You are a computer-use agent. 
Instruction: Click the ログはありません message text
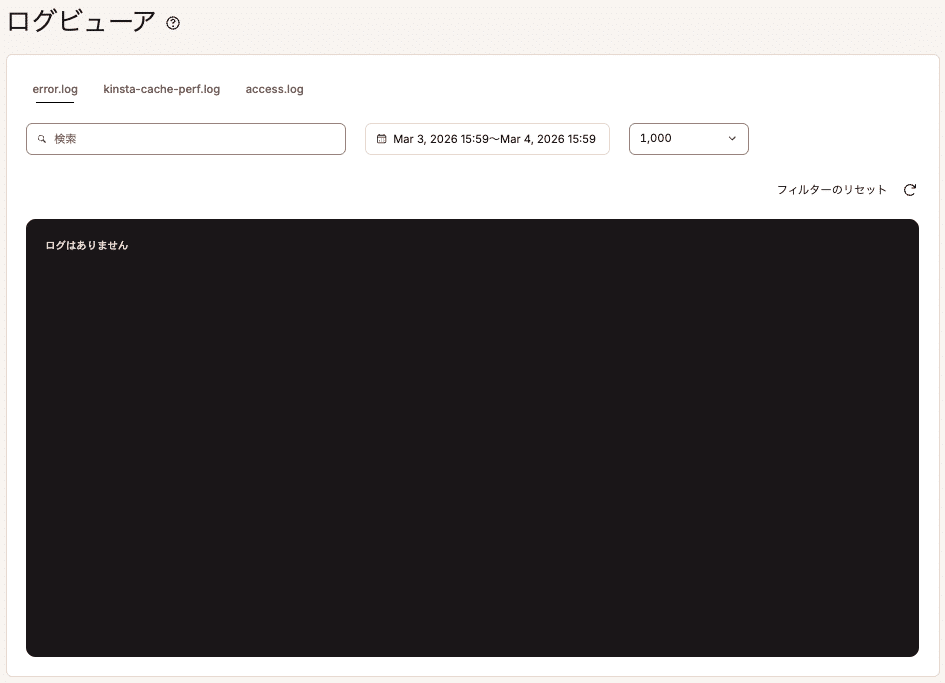click(x=85, y=244)
